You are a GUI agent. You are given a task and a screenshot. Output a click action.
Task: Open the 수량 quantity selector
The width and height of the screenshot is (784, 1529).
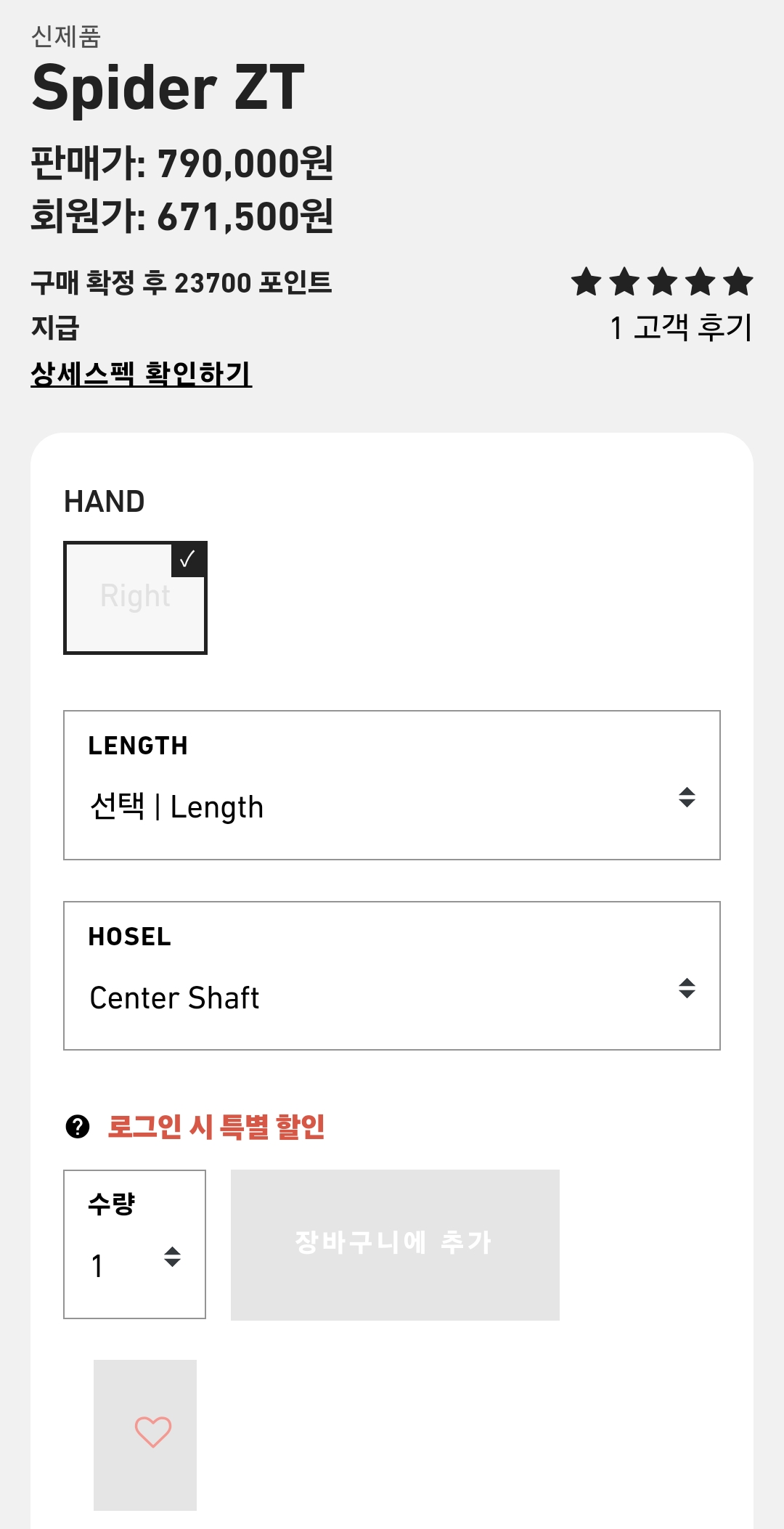134,1244
